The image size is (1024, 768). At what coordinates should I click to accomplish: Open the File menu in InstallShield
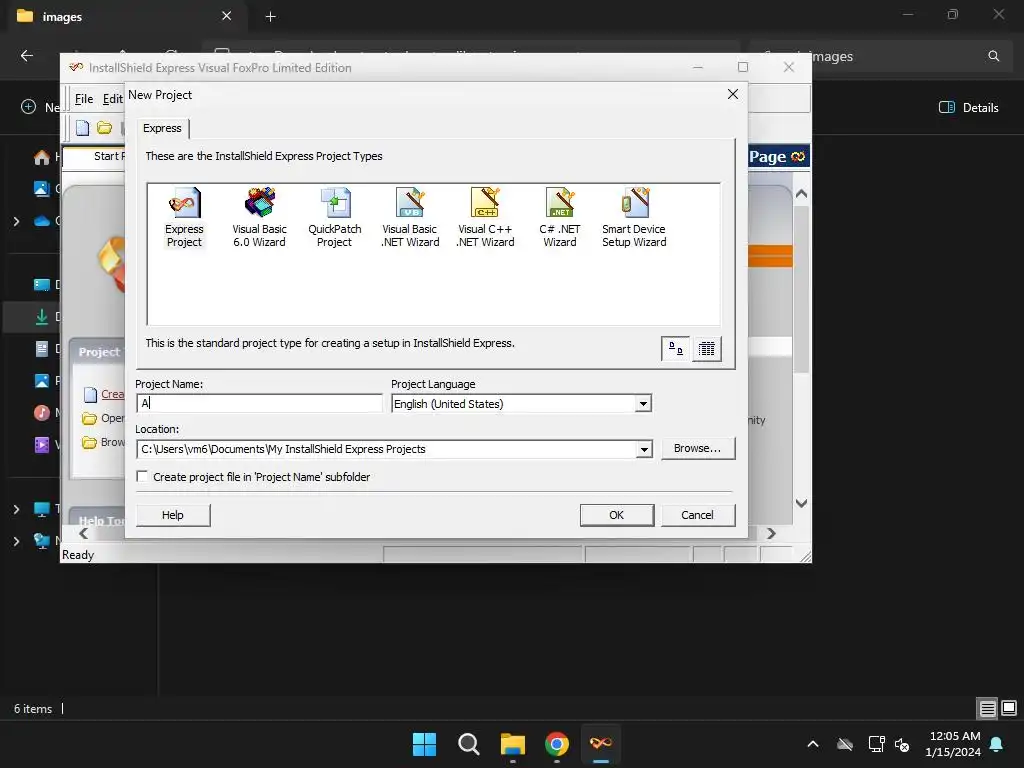[x=84, y=99]
